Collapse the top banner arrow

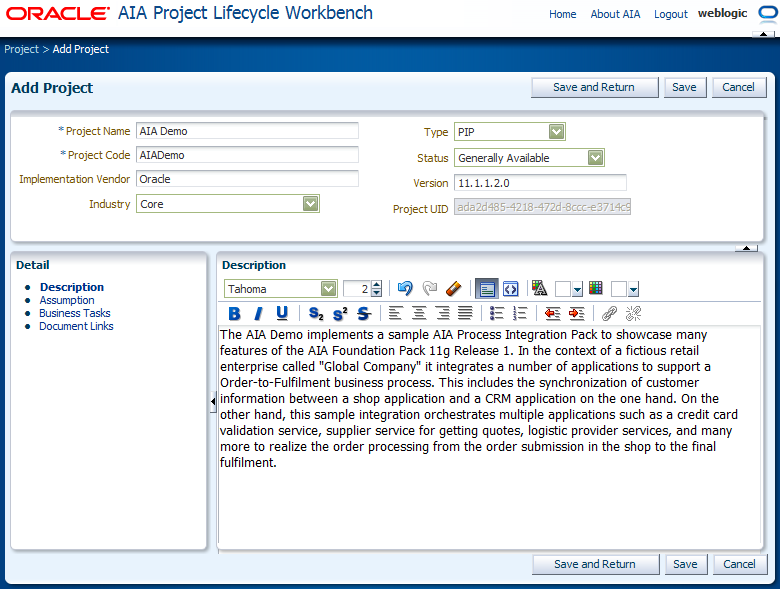click(x=764, y=34)
